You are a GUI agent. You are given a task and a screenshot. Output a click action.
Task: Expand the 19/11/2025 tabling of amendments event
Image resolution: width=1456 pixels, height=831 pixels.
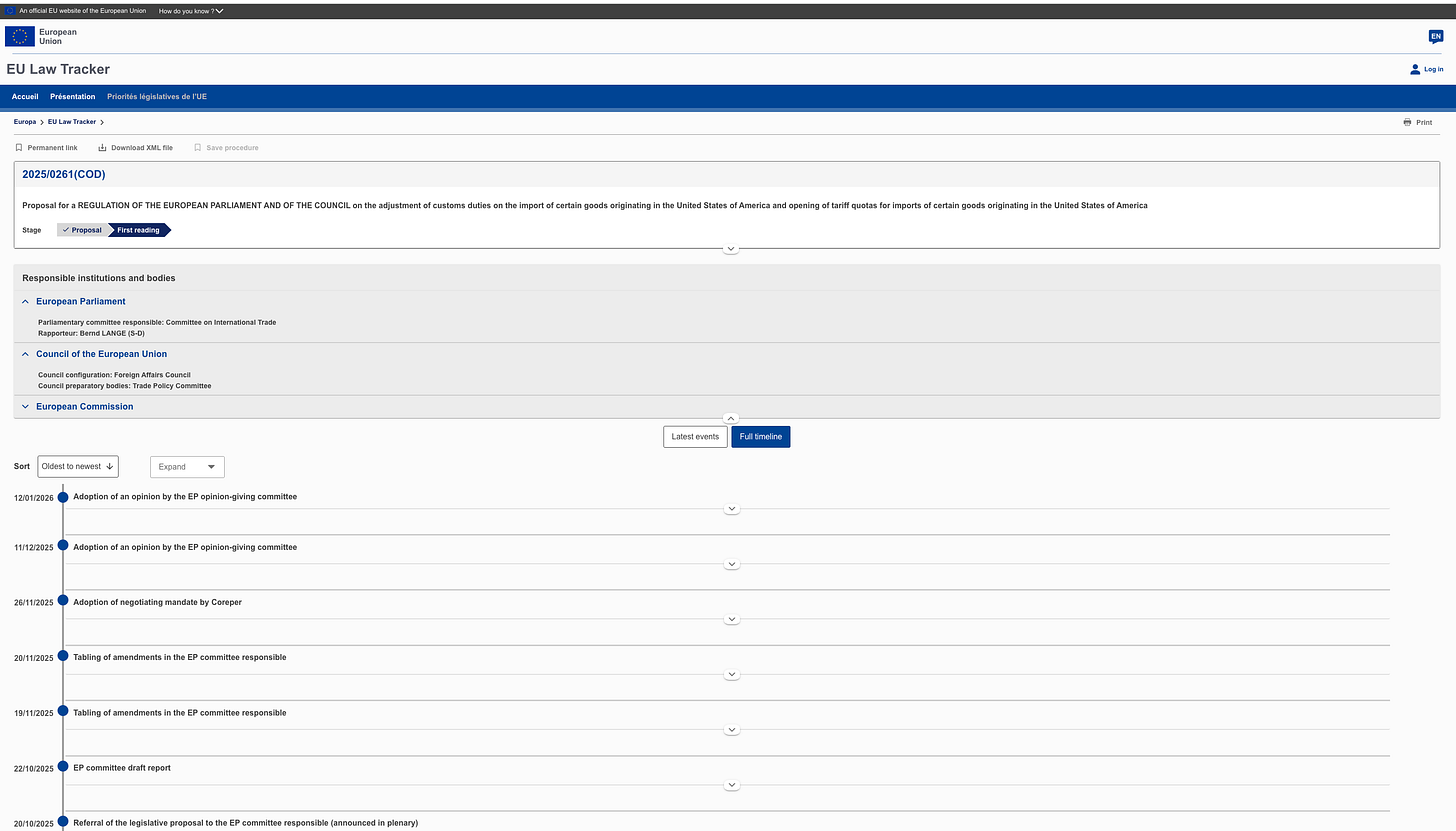(x=732, y=730)
